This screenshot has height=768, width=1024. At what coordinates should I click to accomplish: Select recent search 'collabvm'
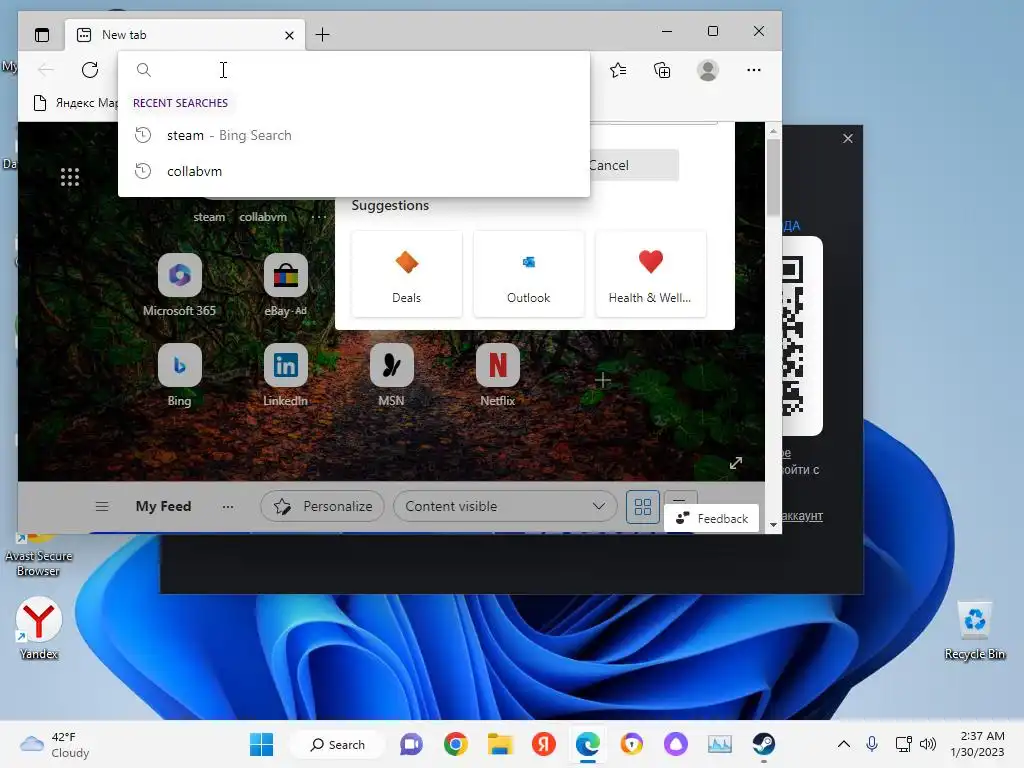click(353, 171)
